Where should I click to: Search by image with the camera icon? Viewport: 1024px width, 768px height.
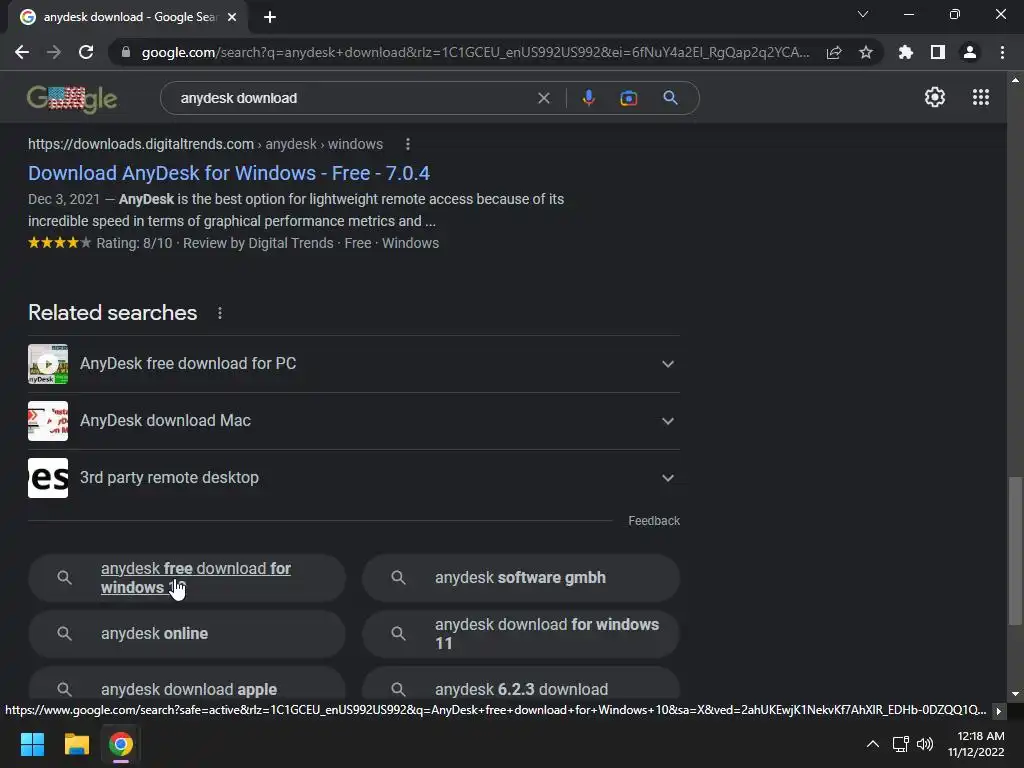(628, 98)
